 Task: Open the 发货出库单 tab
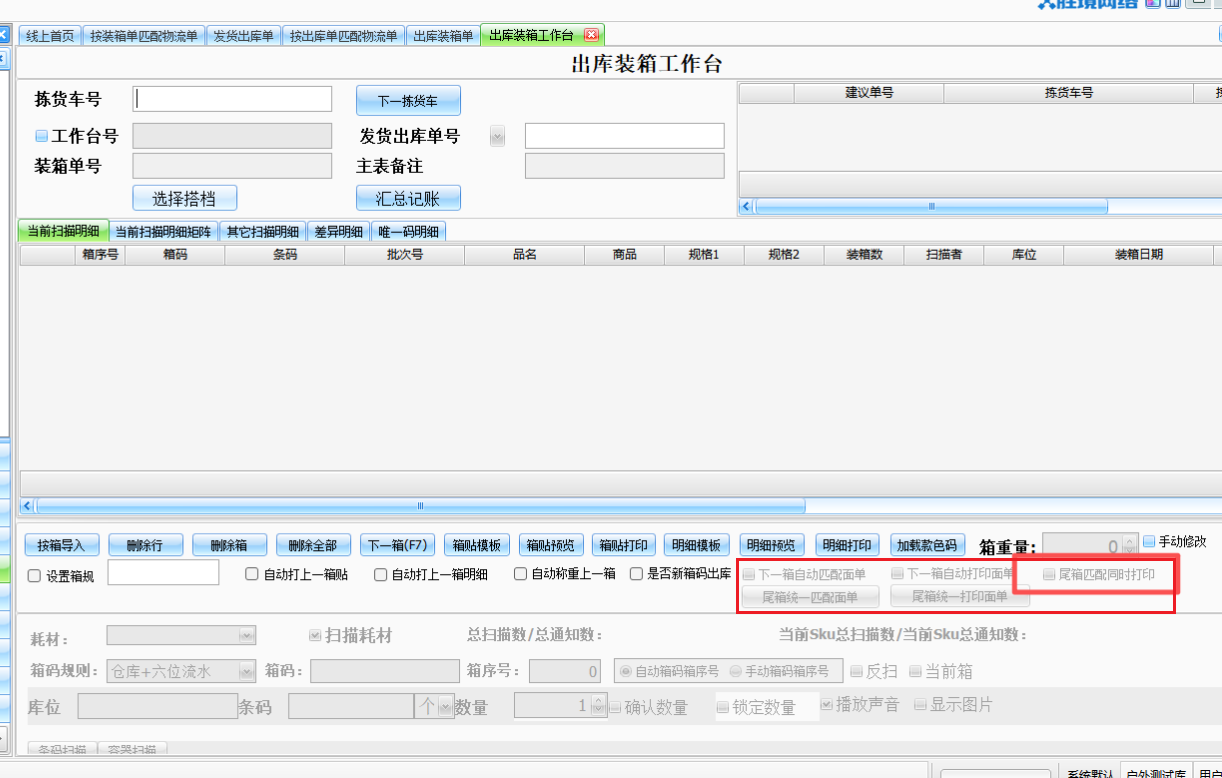[x=243, y=36]
